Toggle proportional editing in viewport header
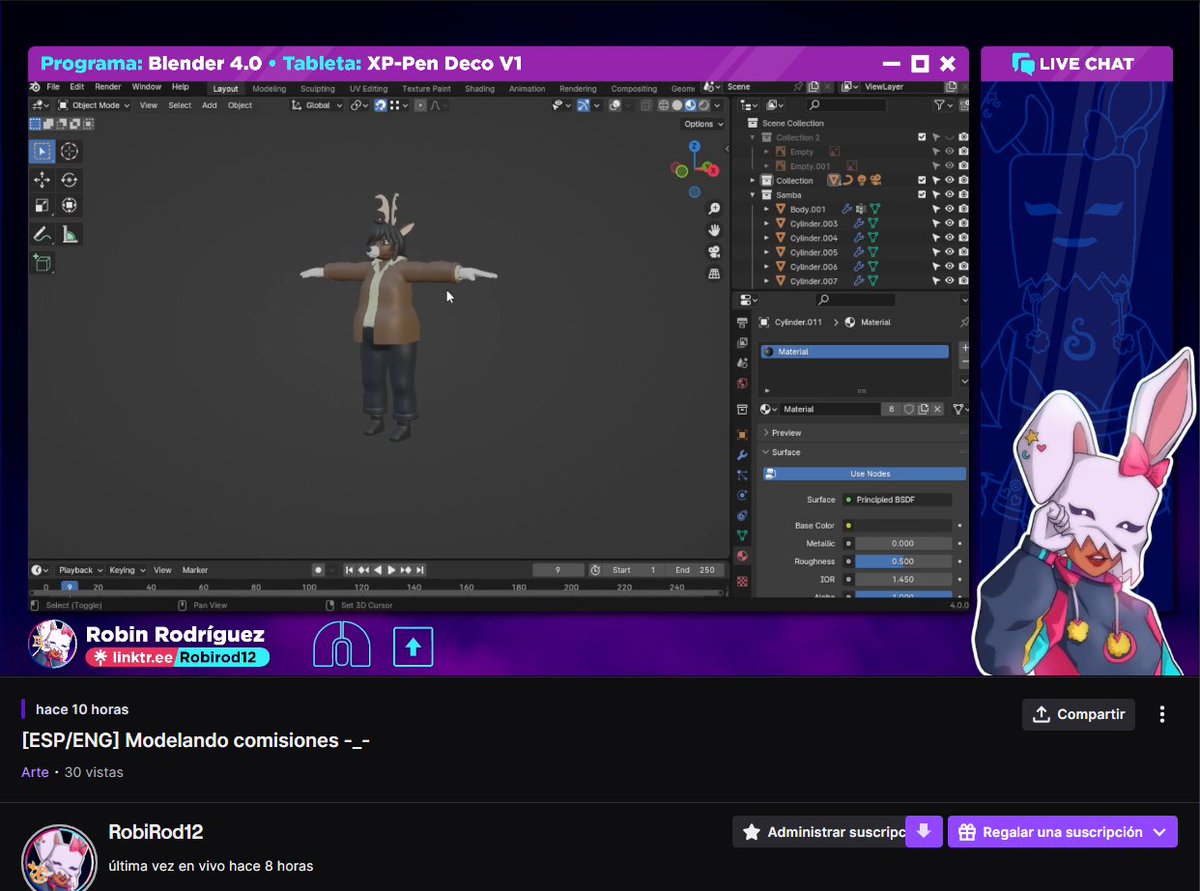 (421, 105)
